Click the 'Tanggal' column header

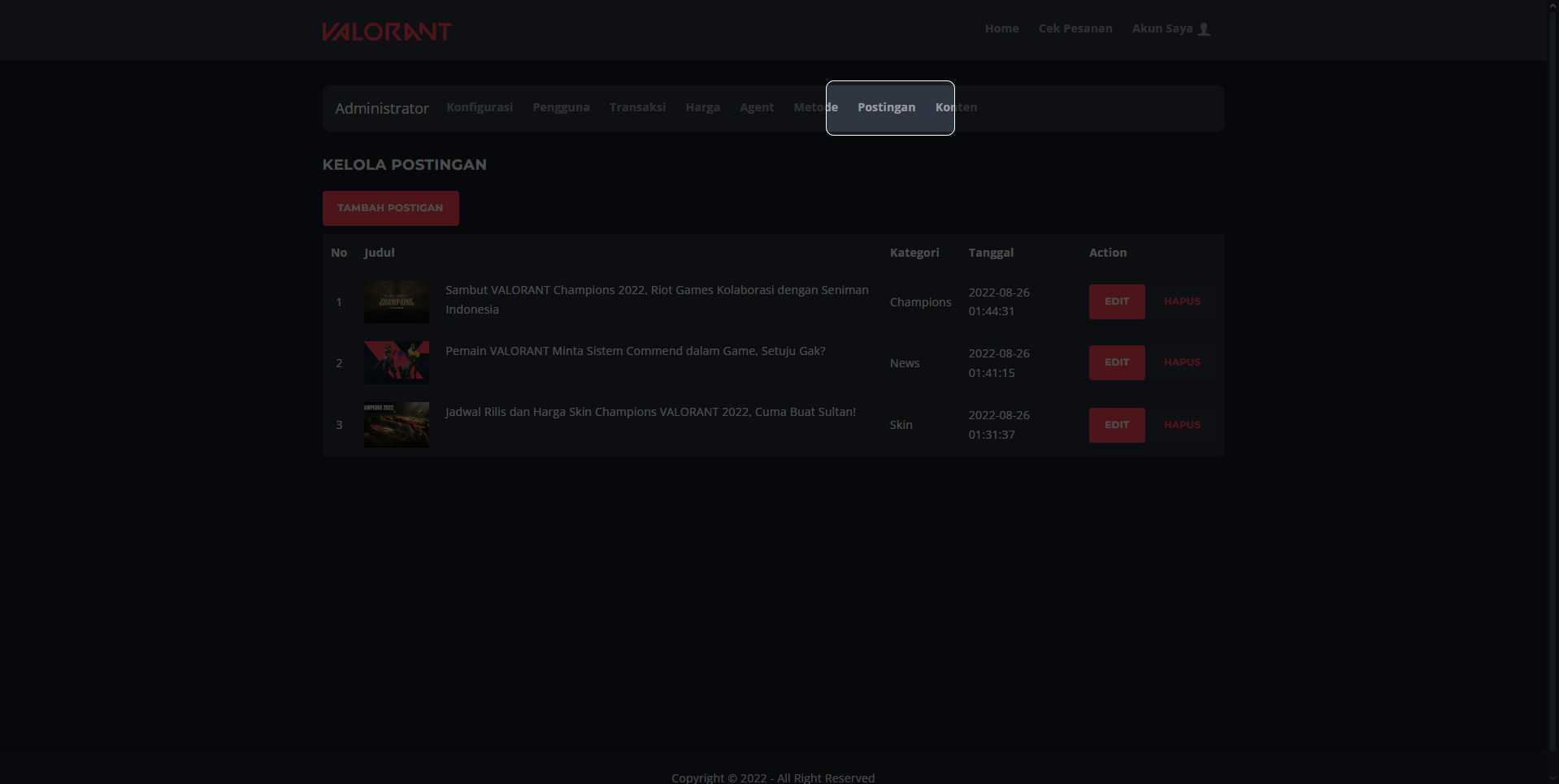991,253
